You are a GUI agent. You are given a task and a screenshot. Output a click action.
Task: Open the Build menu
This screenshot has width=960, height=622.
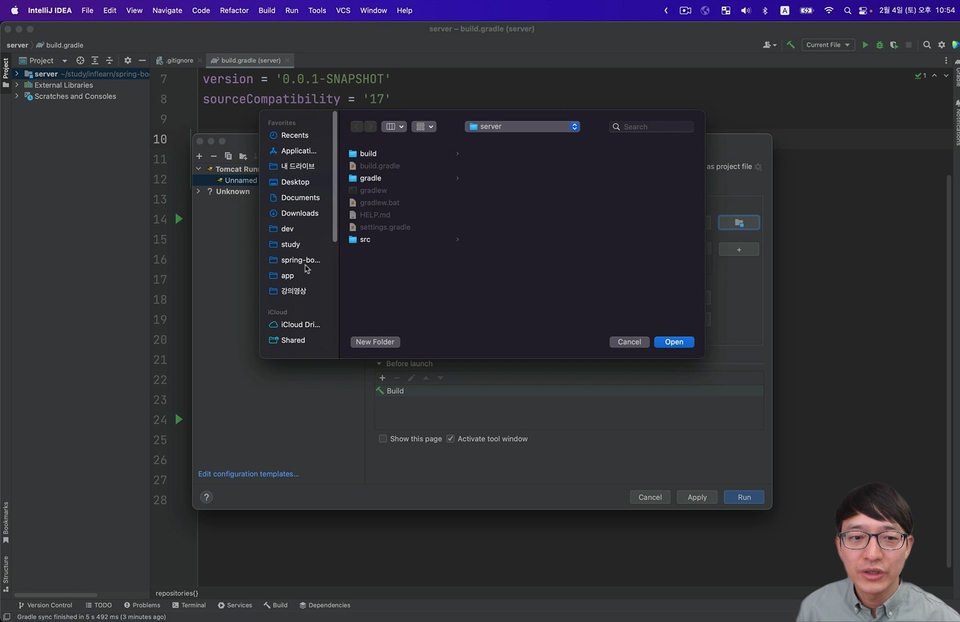[x=266, y=10]
